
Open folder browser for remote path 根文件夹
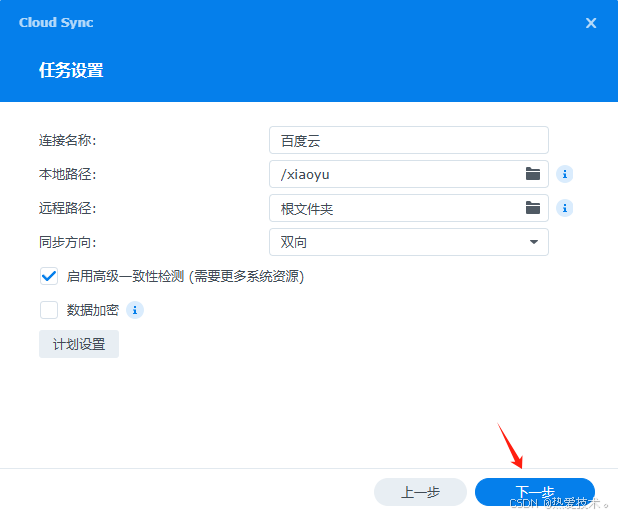pyautogui.click(x=532, y=208)
